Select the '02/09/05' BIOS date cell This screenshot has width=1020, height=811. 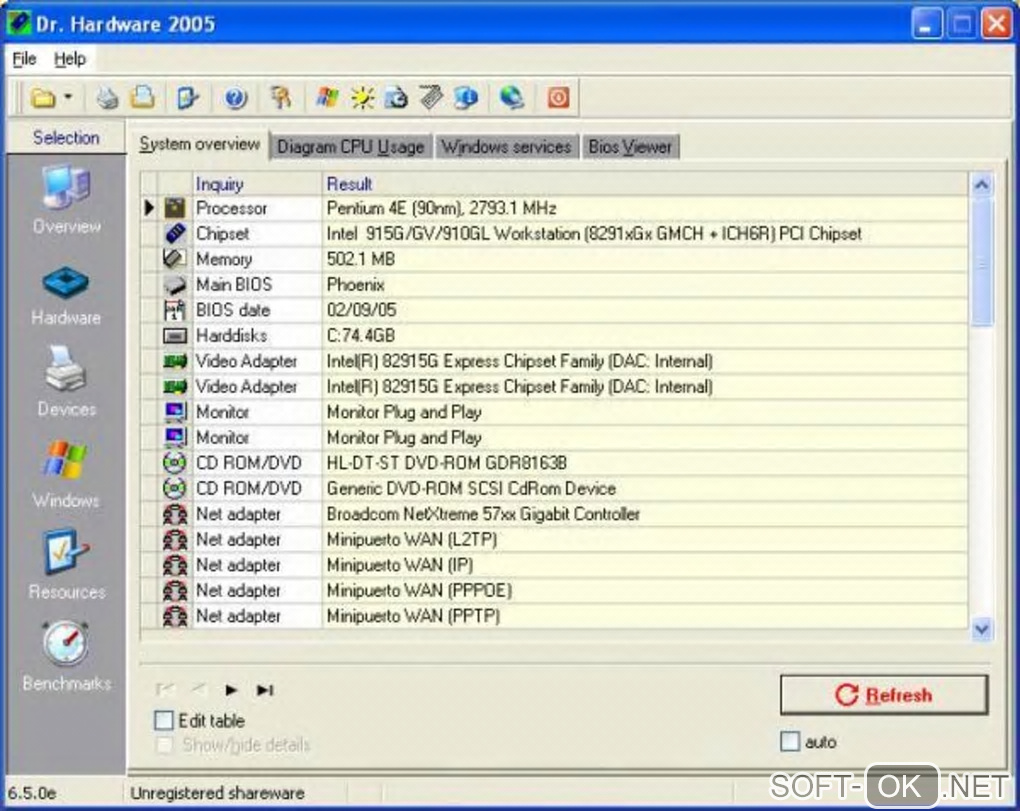(645, 310)
